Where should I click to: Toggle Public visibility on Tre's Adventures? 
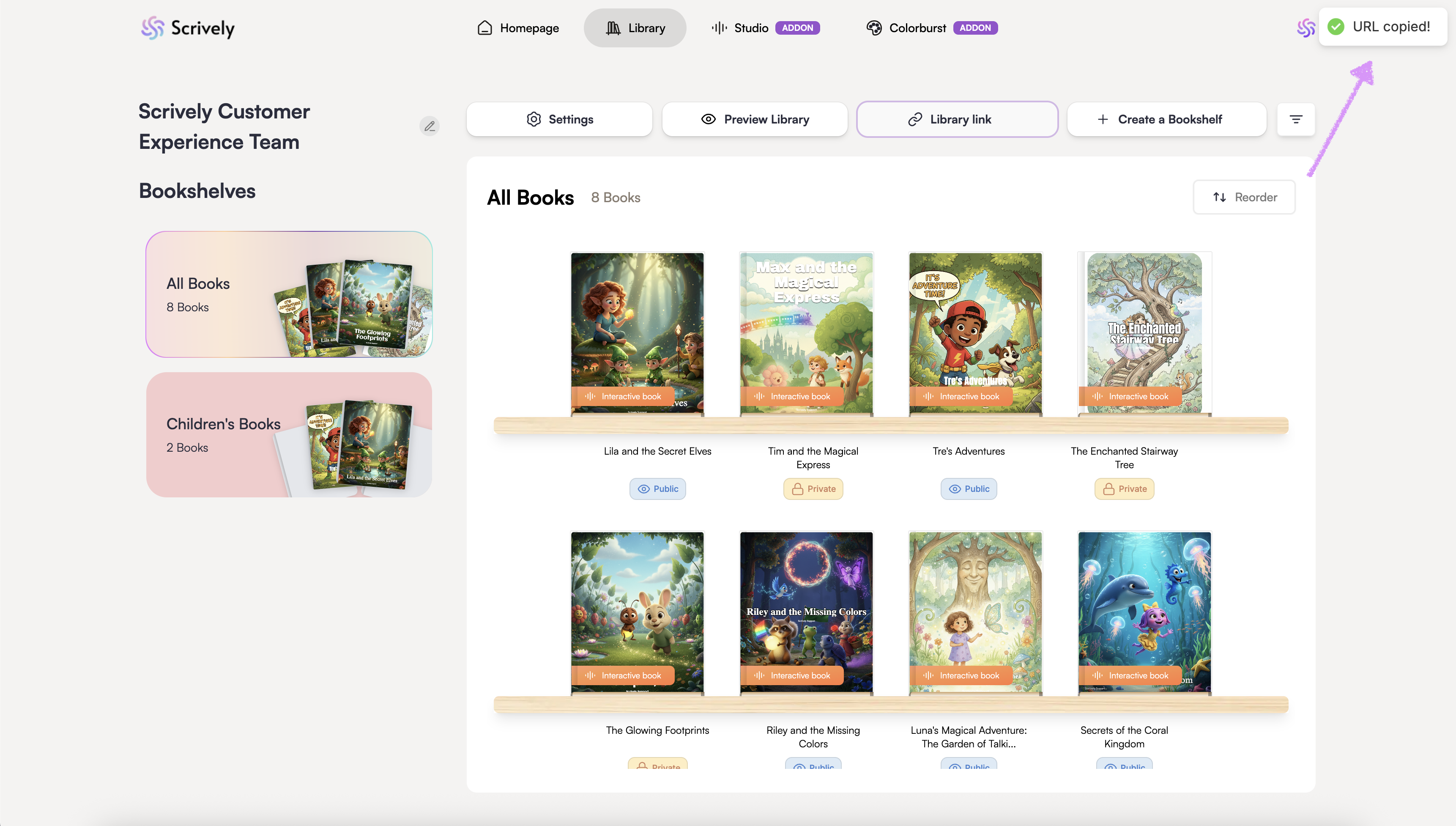969,489
